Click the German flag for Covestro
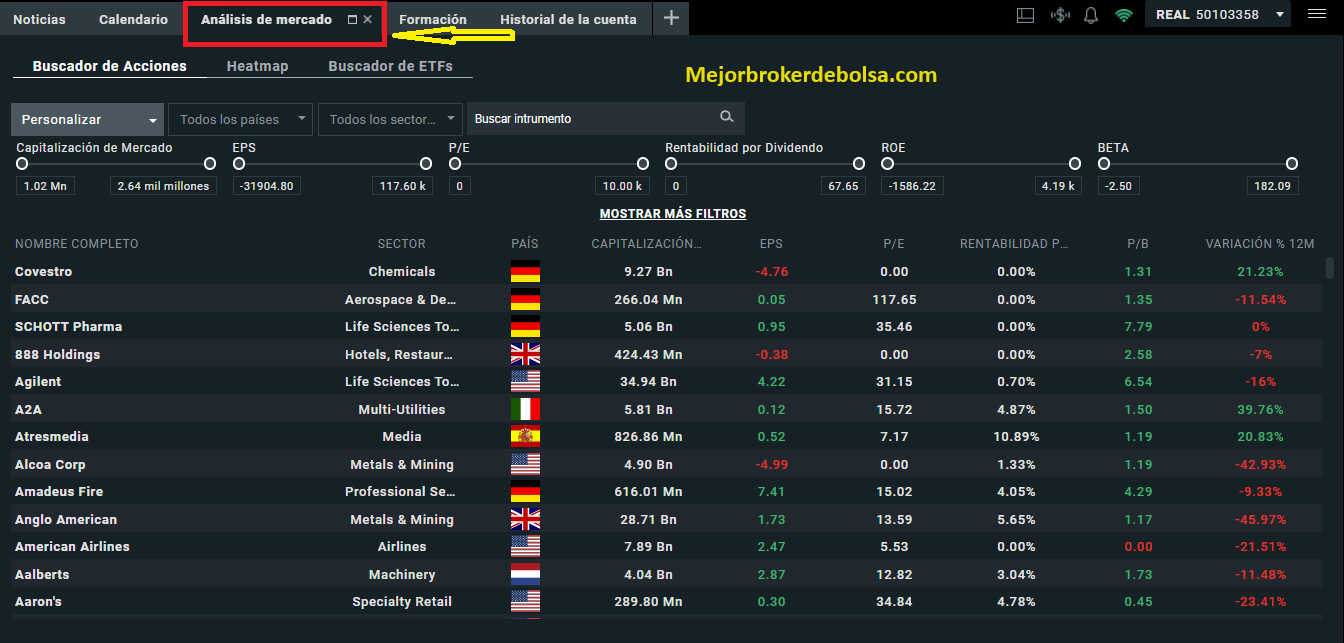The height and width of the screenshot is (643, 1344). coord(525,271)
